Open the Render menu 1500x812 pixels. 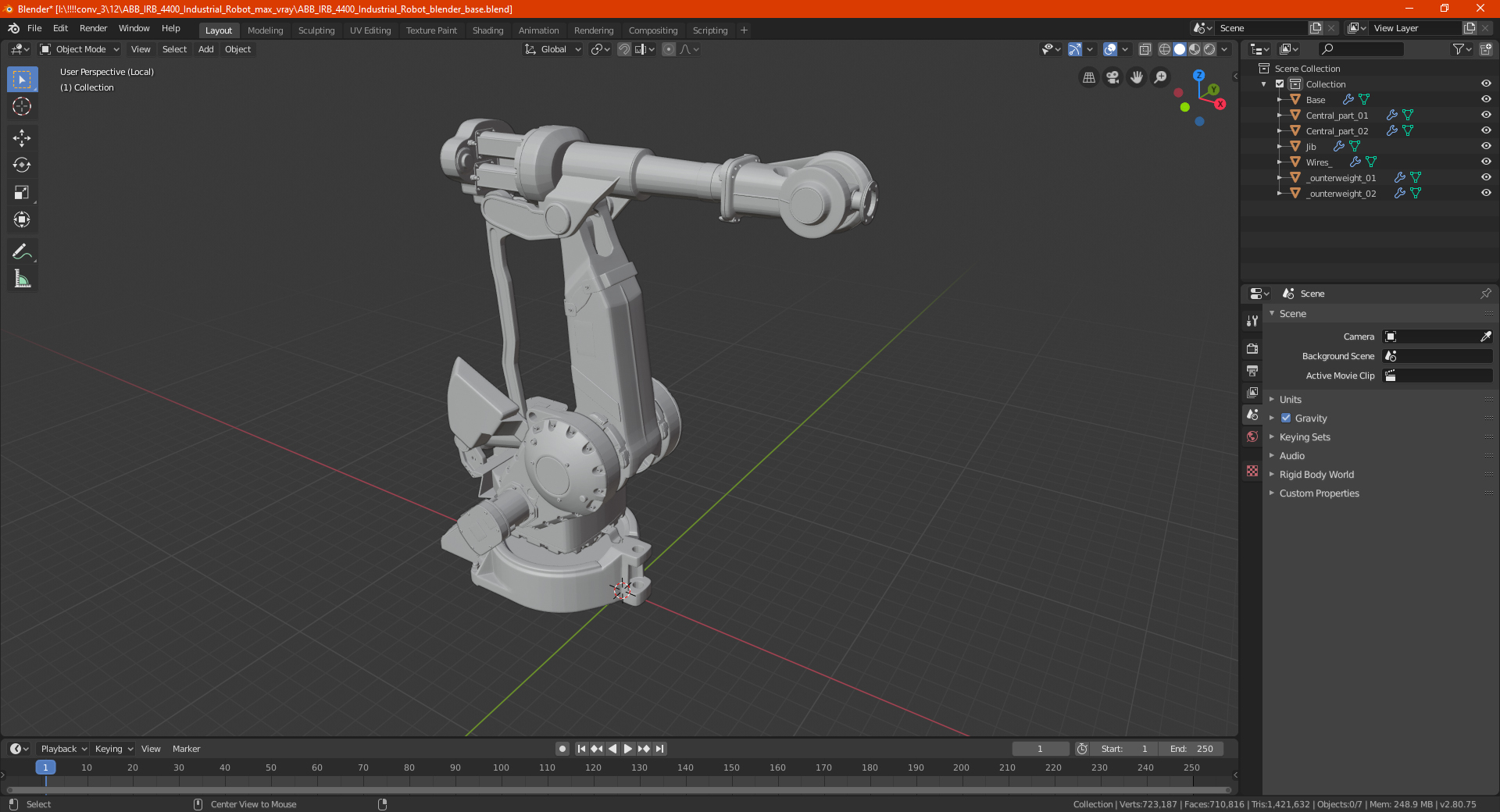point(93,28)
